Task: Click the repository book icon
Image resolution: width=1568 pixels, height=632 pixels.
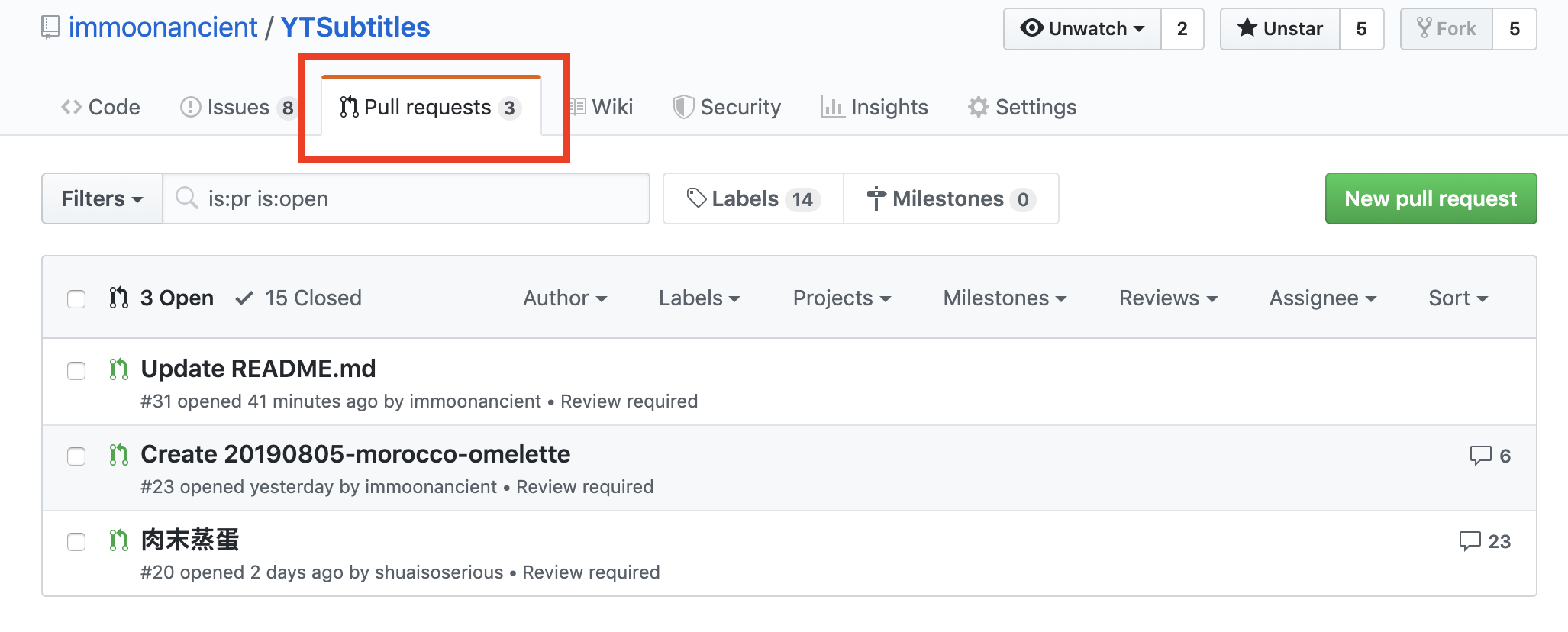Action: click(x=50, y=27)
